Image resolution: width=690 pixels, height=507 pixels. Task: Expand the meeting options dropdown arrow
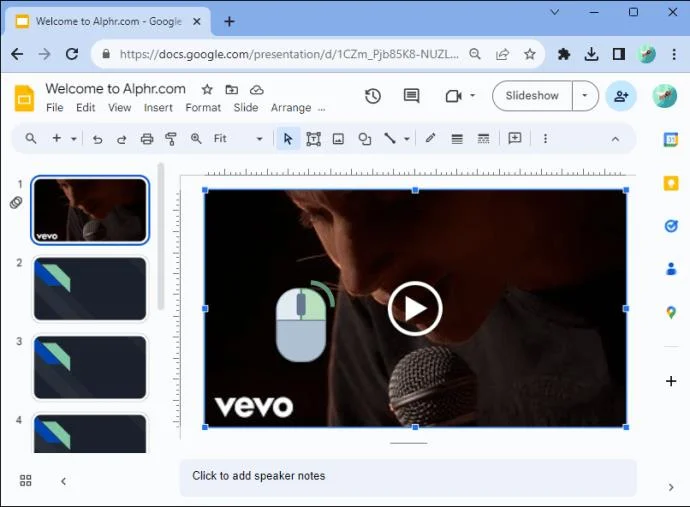click(x=473, y=96)
